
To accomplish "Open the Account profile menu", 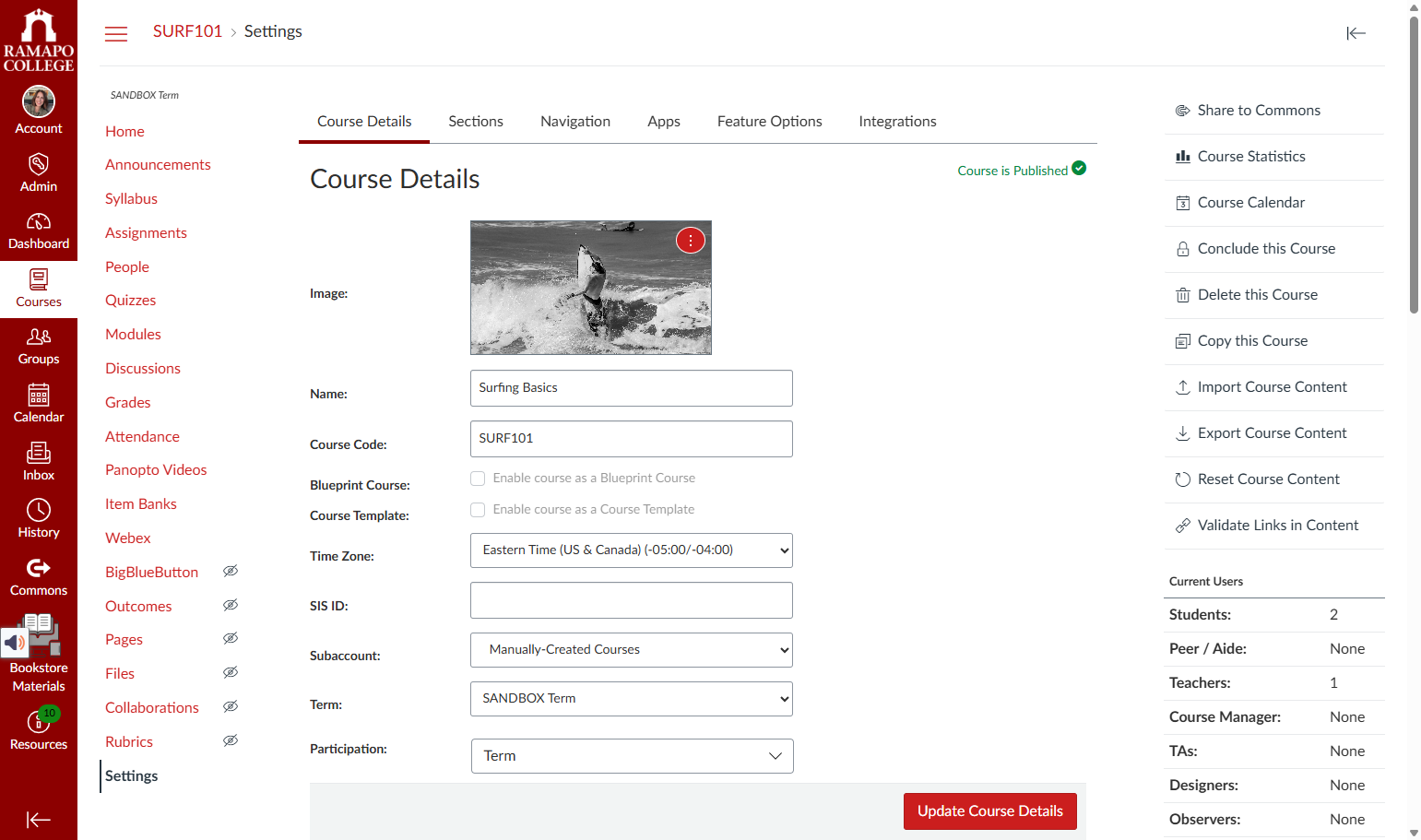I will [x=39, y=110].
